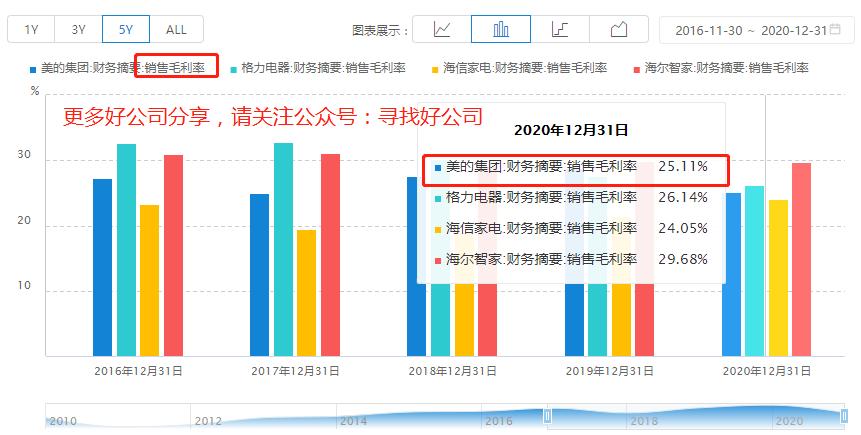This screenshot has width=861, height=435.
Task: Click the y-axis value 20
Action: click(24, 220)
